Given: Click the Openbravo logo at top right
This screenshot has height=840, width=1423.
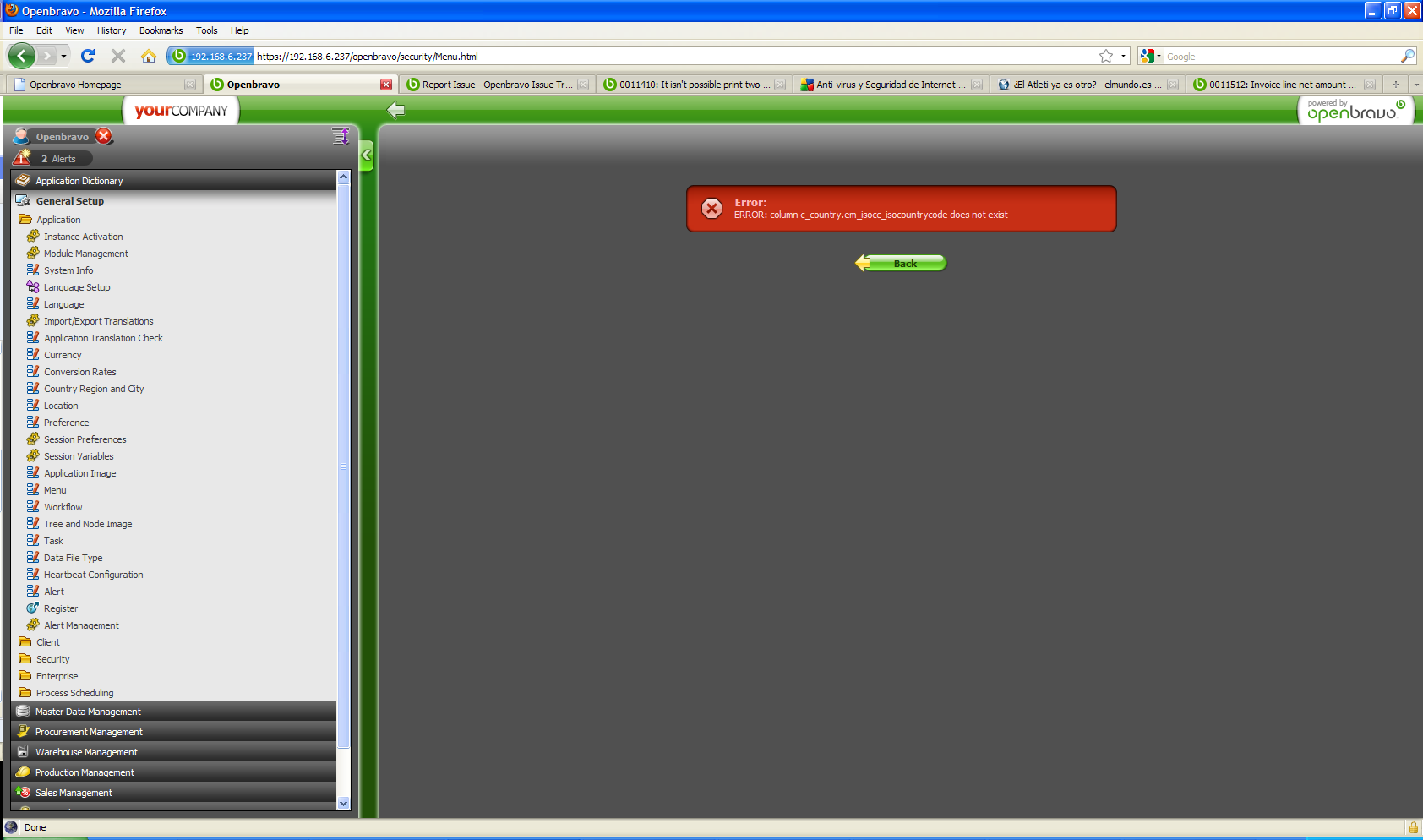Looking at the screenshot, I should (x=1355, y=110).
